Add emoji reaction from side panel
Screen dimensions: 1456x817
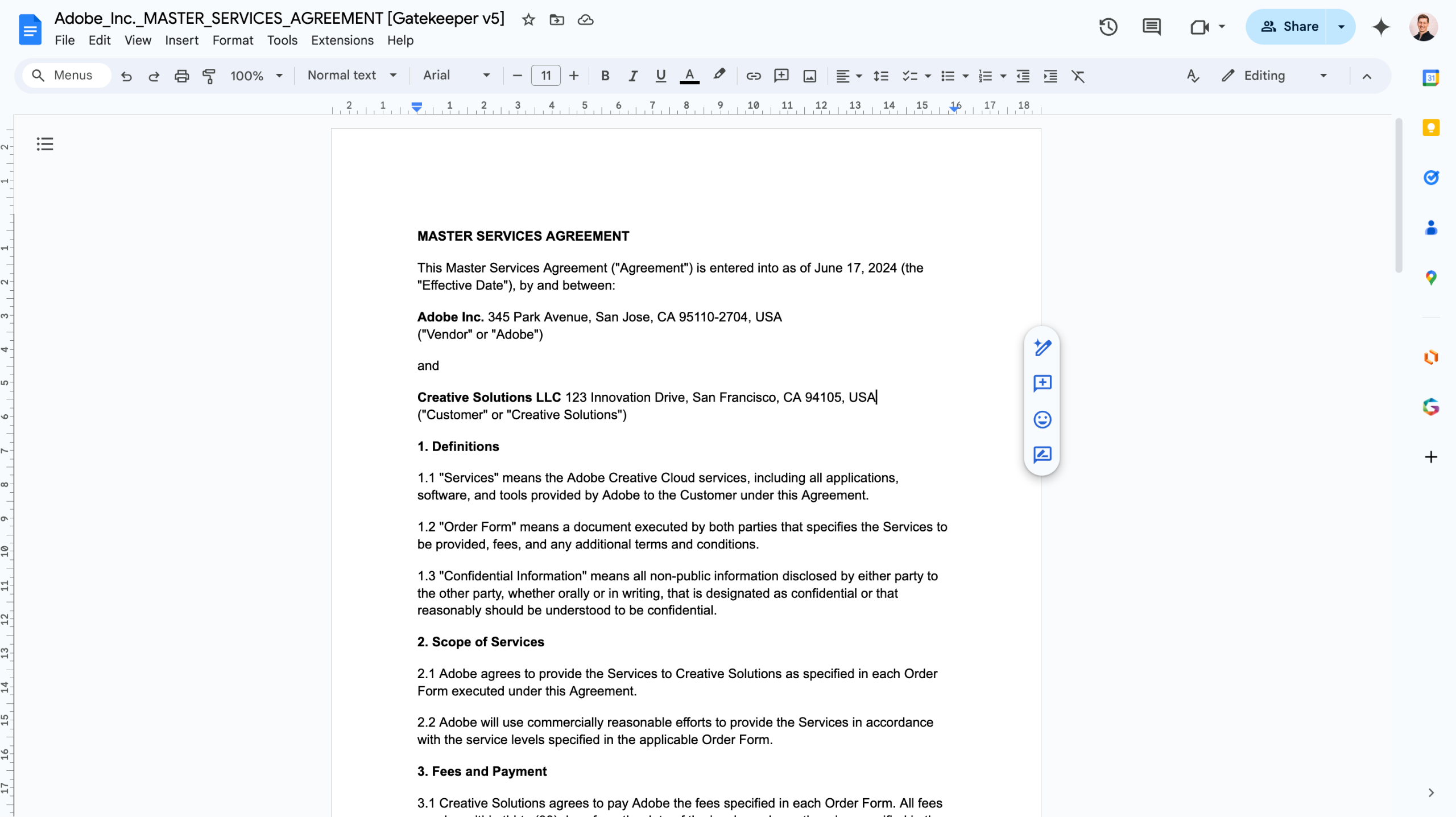coord(1042,419)
